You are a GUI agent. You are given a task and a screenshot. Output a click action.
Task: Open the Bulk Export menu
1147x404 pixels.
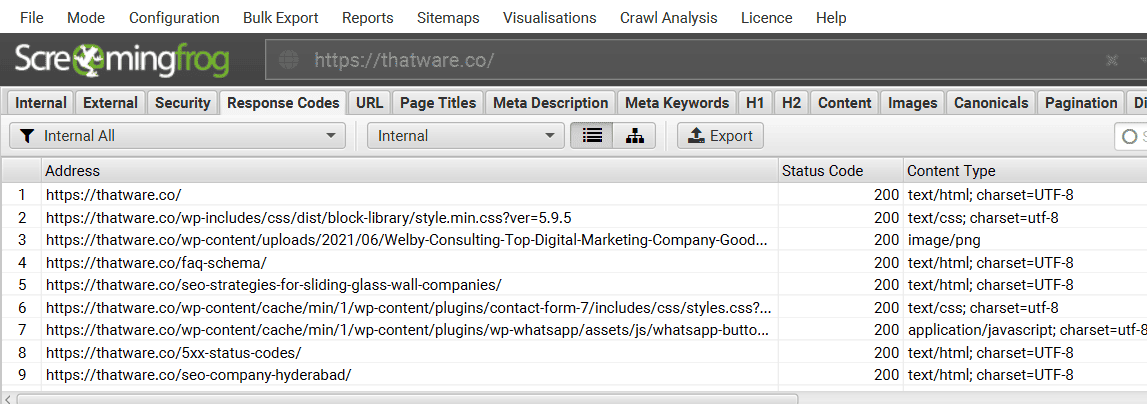point(281,18)
